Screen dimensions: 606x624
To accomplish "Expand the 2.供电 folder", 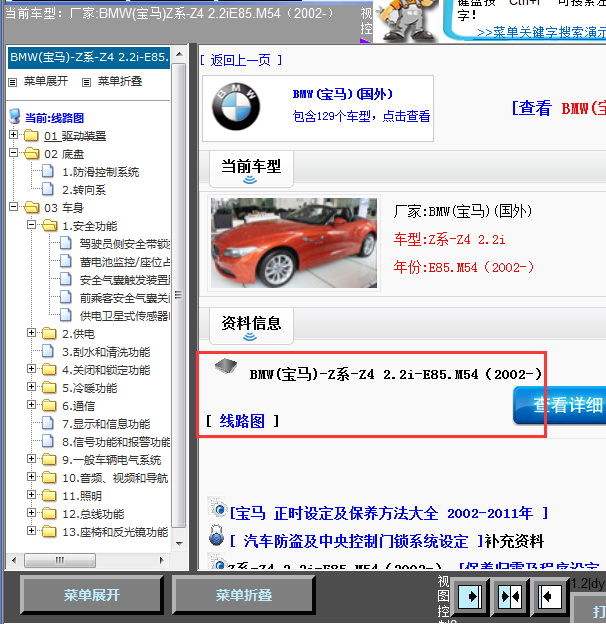I will (31, 333).
